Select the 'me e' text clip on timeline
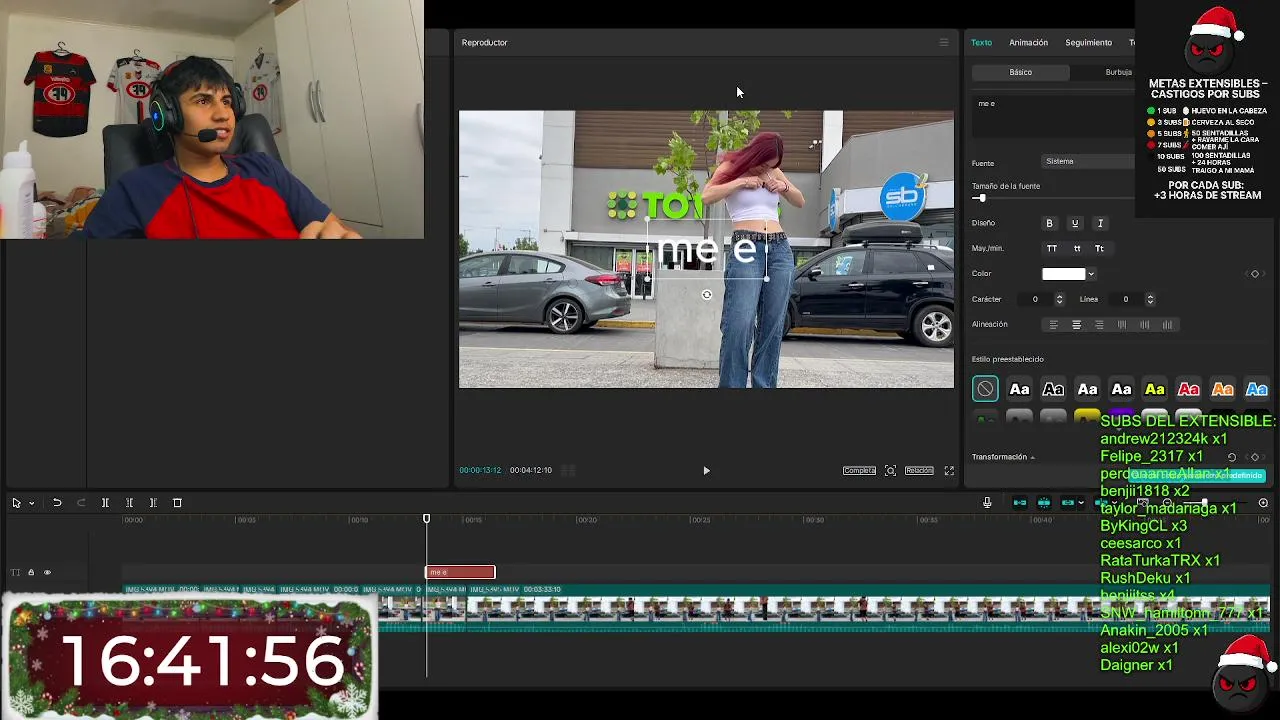Viewport: 1280px width, 720px height. pyautogui.click(x=460, y=572)
